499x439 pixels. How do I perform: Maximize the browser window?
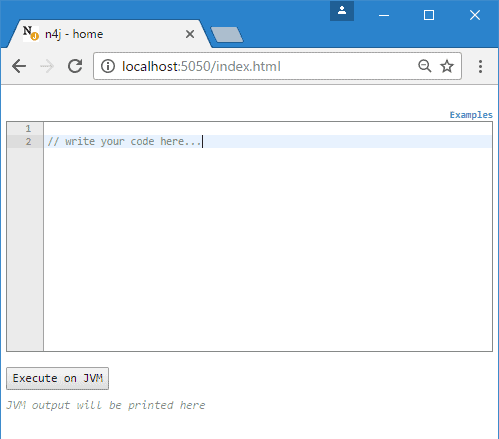429,15
